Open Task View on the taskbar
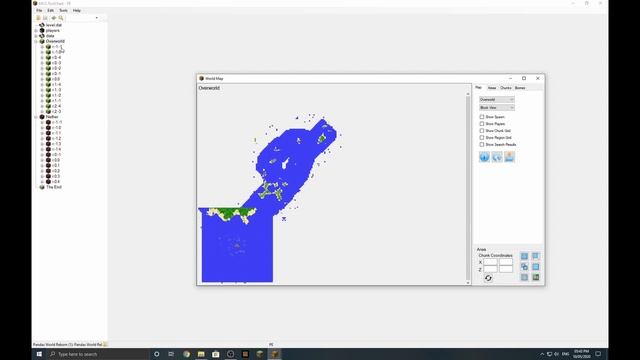 171,354
